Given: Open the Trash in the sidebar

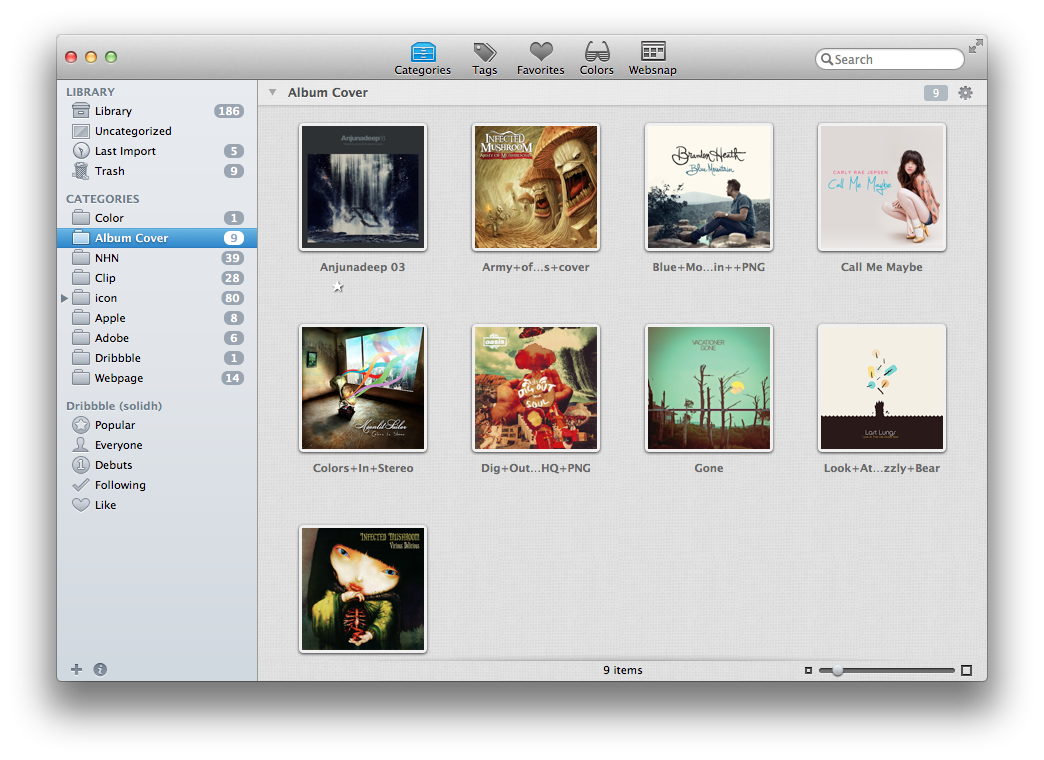Looking at the screenshot, I should (157, 171).
